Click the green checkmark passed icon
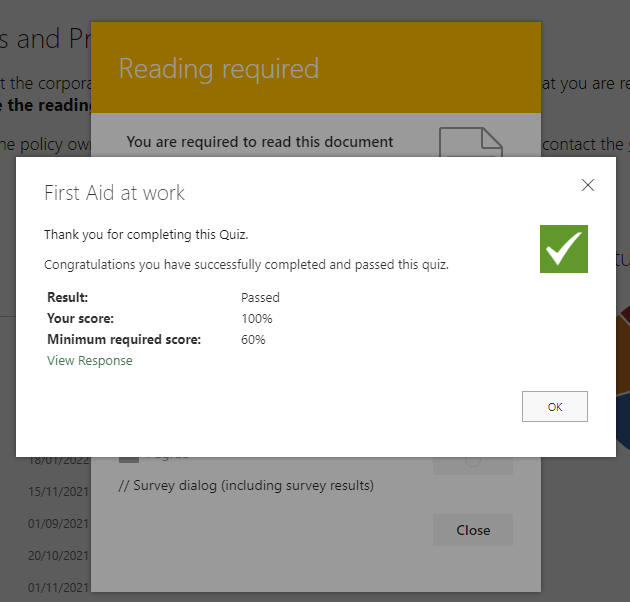 [x=563, y=248]
